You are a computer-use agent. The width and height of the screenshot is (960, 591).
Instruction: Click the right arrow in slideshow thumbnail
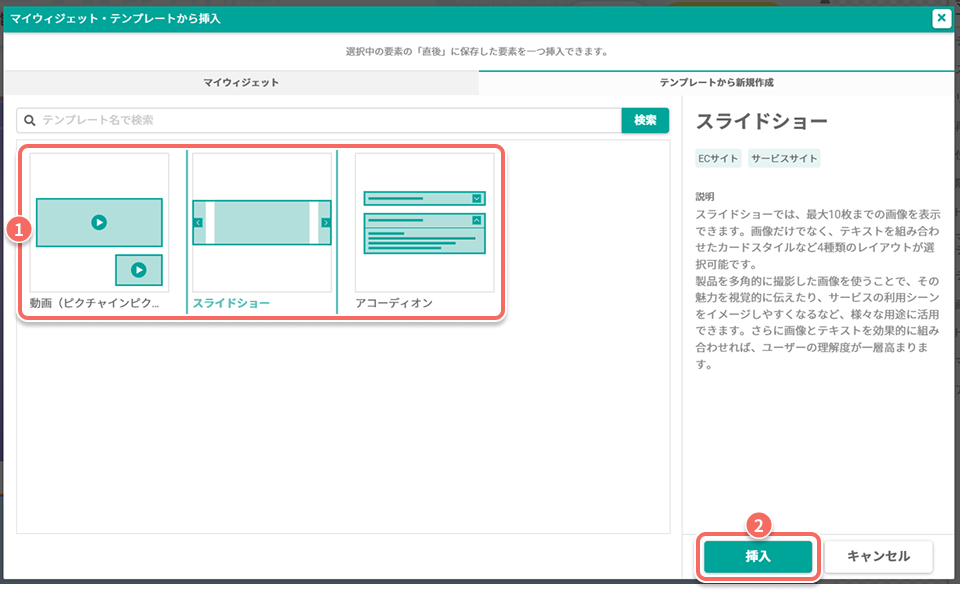[326, 223]
